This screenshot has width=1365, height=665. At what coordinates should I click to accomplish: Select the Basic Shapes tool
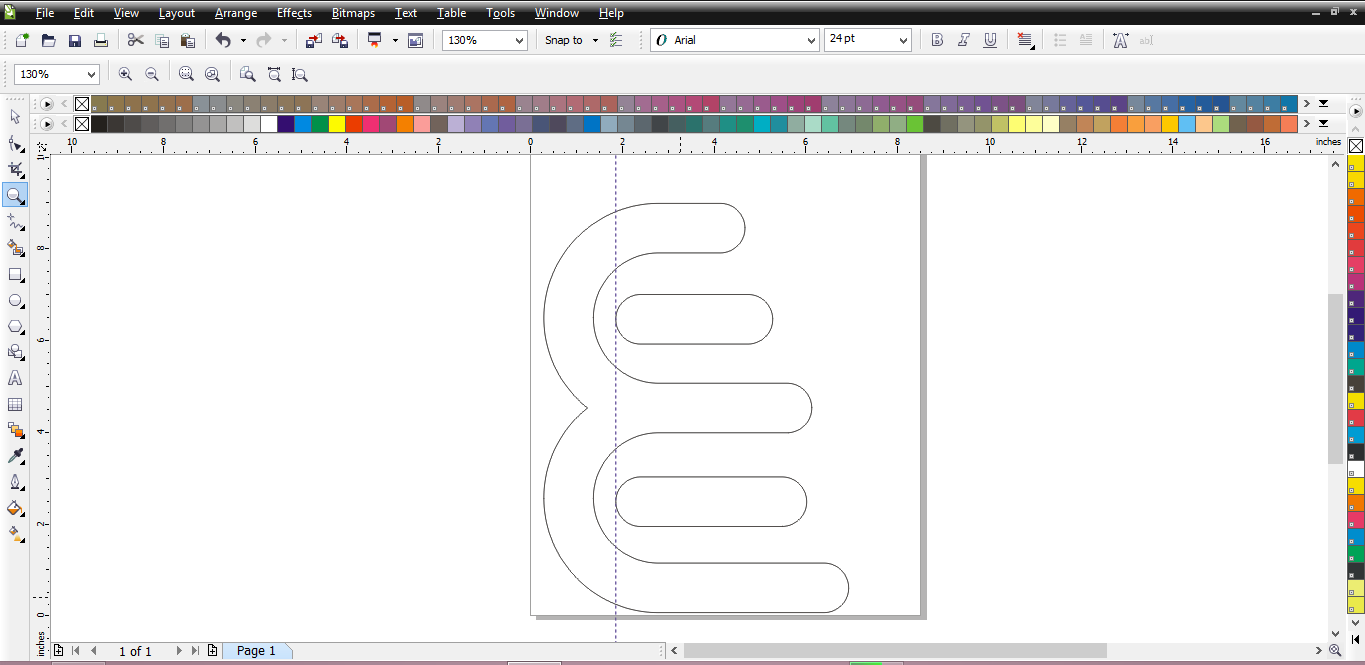[15, 352]
